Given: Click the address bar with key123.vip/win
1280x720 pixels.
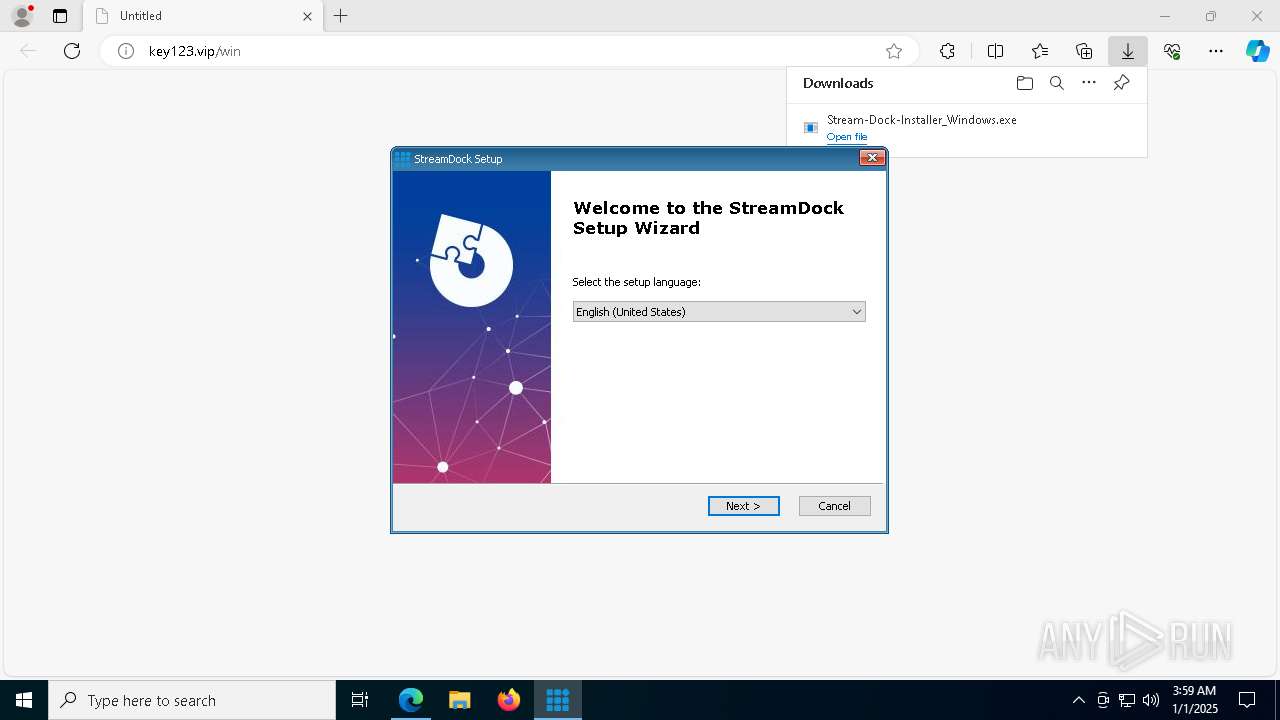Looking at the screenshot, I should point(510,51).
